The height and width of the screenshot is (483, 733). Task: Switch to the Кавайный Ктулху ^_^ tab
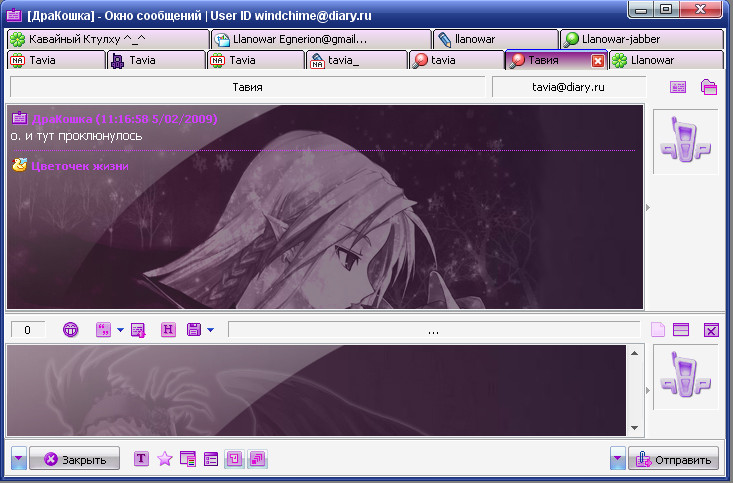[x=108, y=39]
